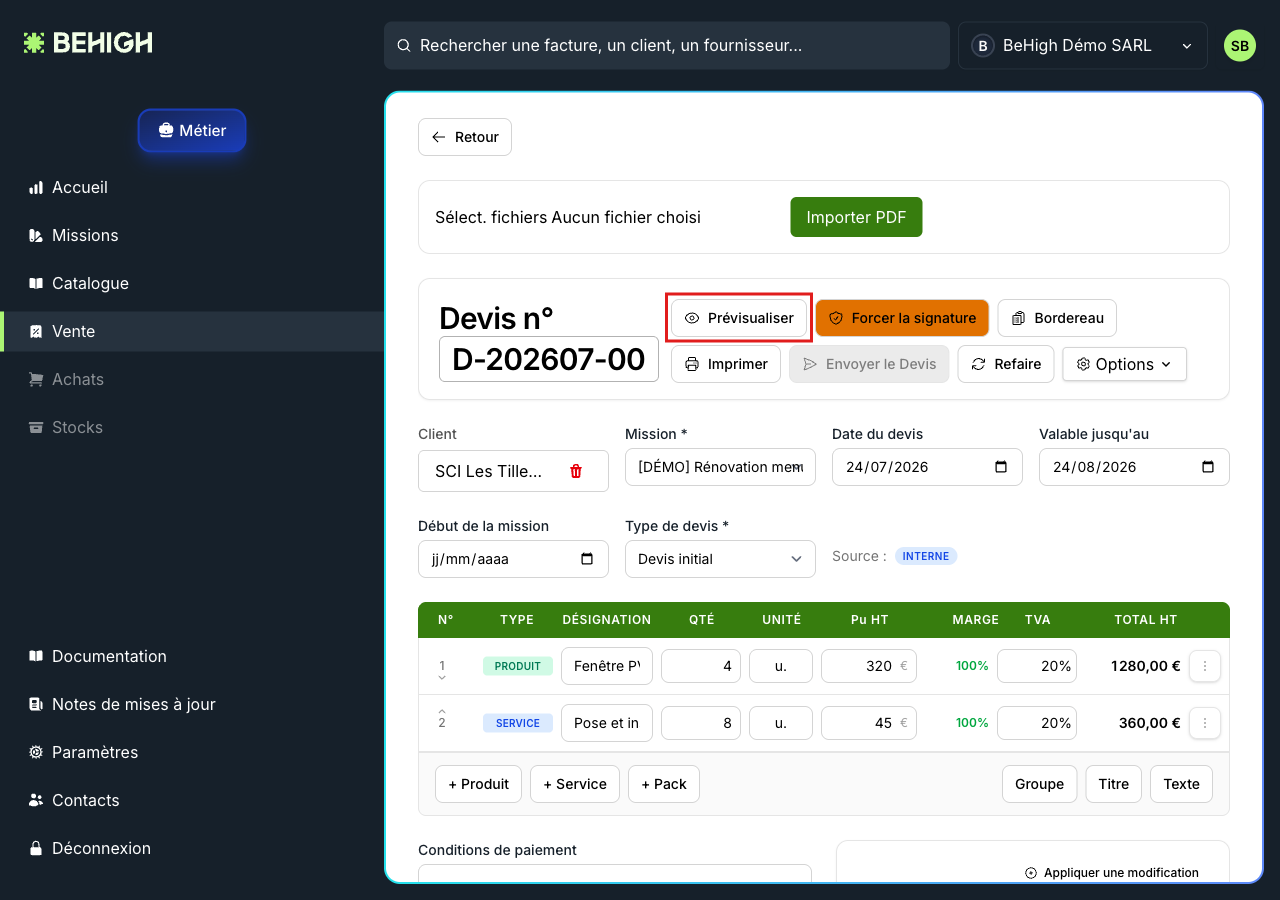The image size is (1280, 900).
Task: Open Type de devis dropdown
Action: (x=720, y=559)
